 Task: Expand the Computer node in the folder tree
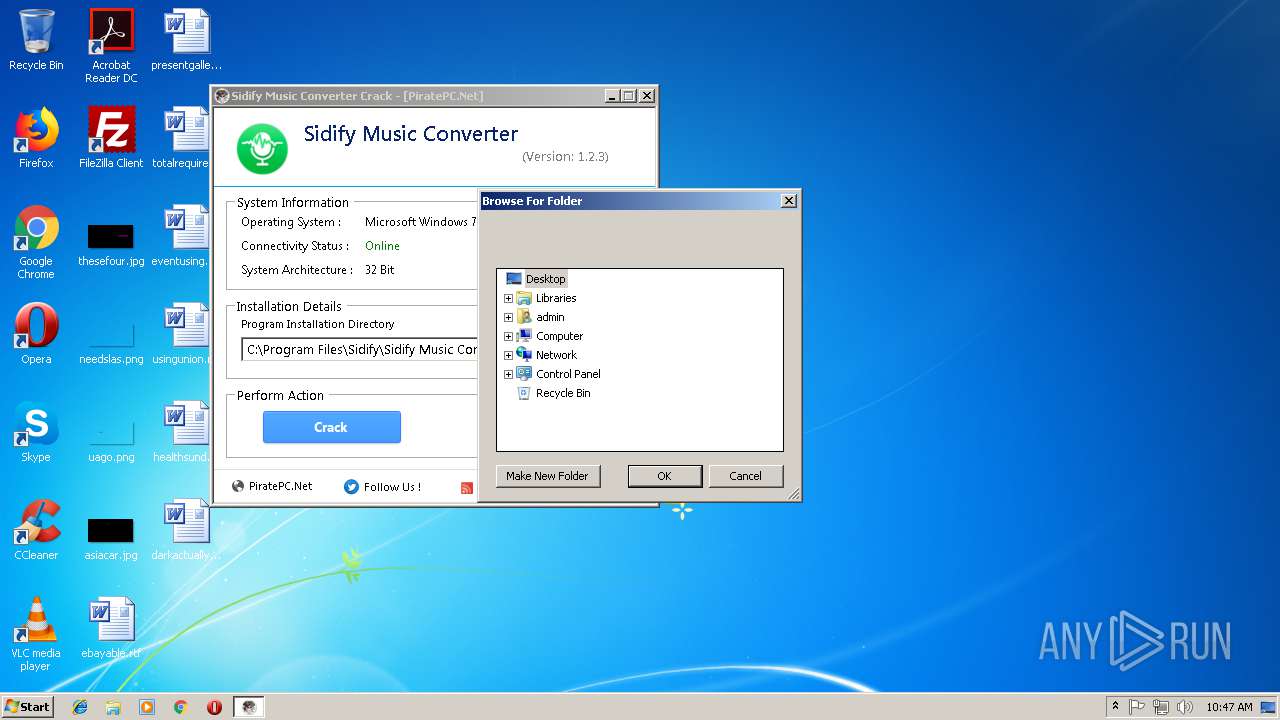(508, 336)
